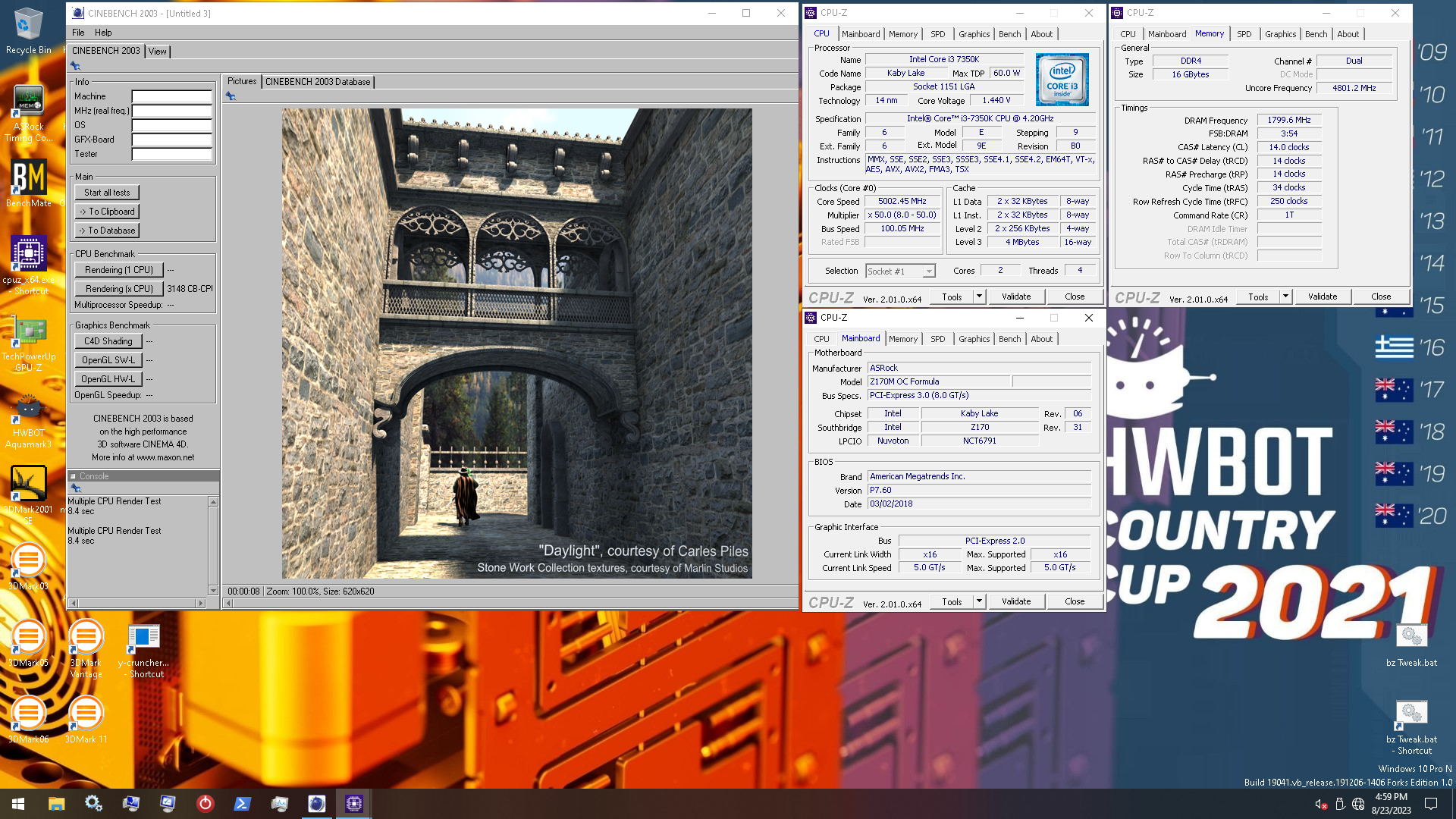Screen dimensions: 1456x819
Task: Click into the GFX-Board info field
Action: click(x=171, y=140)
